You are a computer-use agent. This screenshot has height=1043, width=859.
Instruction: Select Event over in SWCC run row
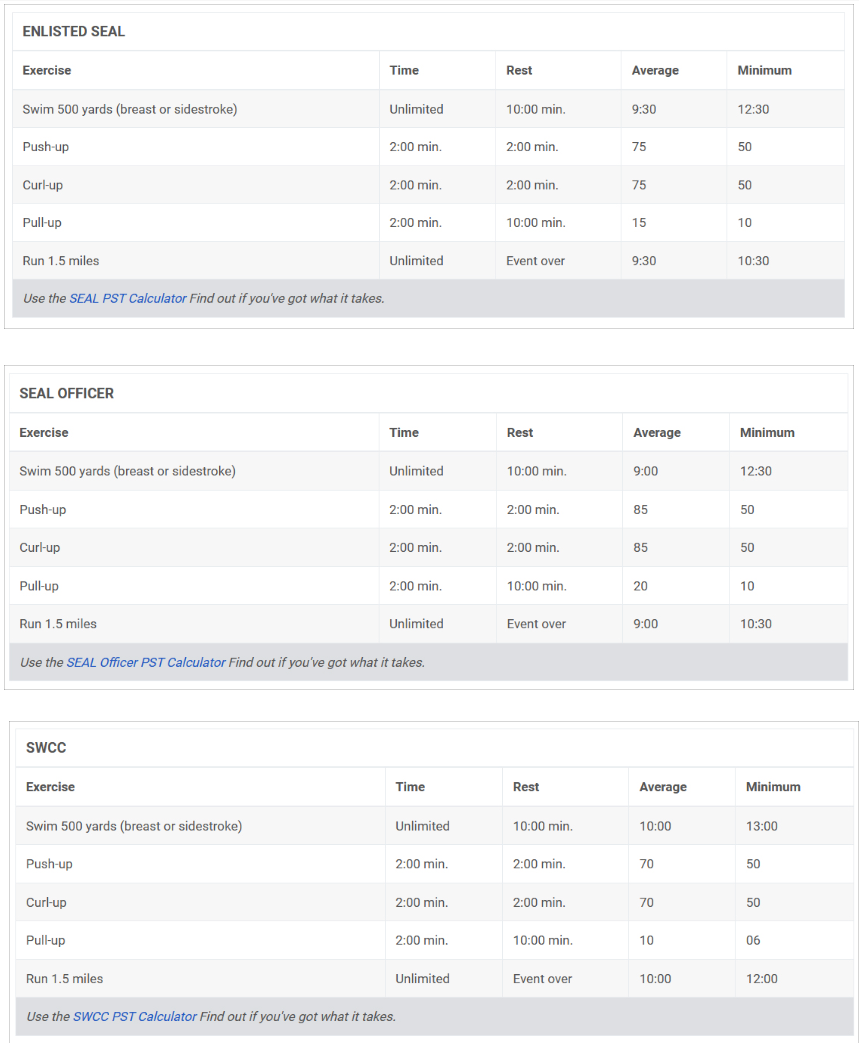point(542,978)
